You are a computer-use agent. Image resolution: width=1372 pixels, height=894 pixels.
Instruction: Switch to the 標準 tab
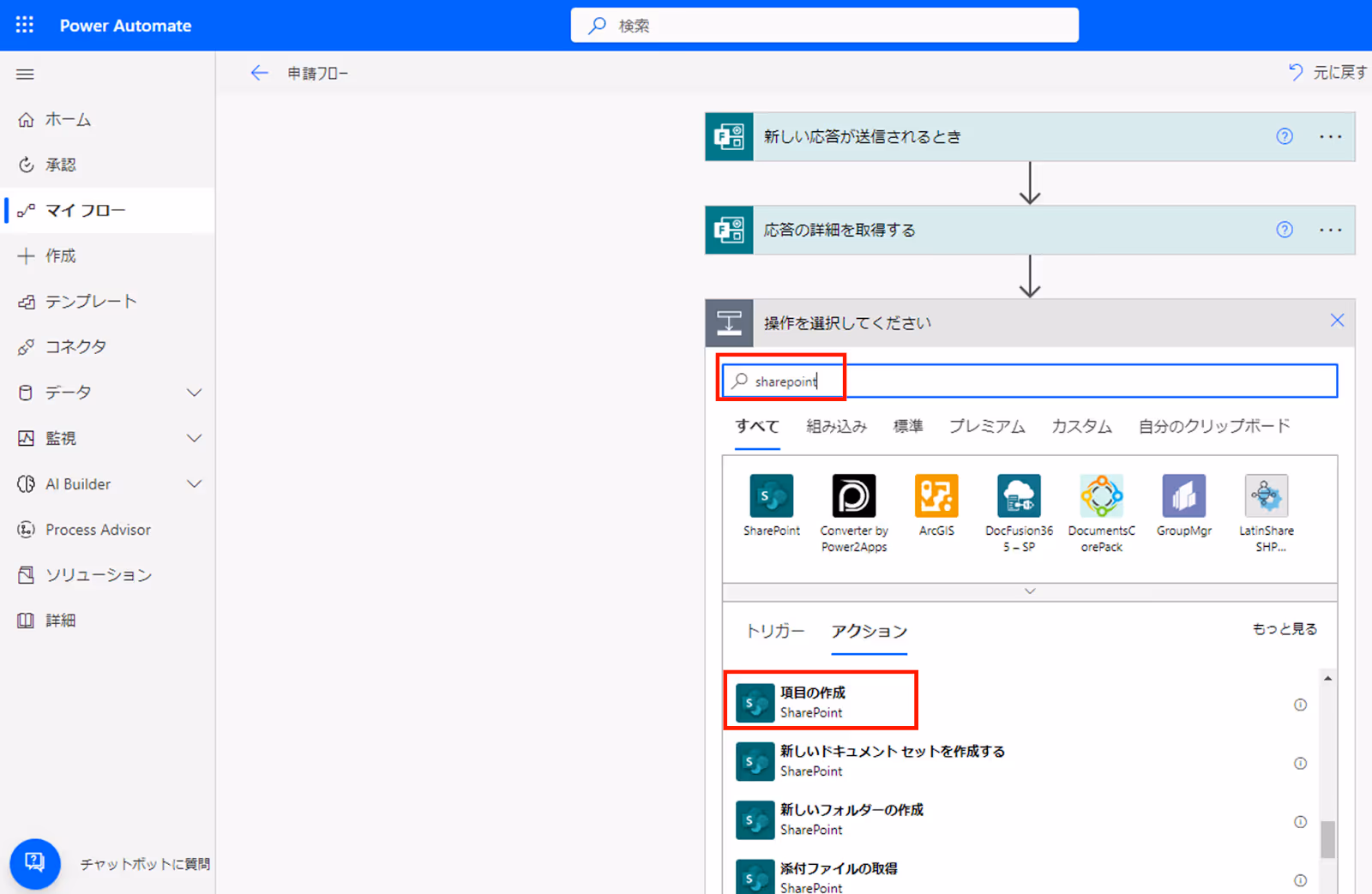[x=908, y=426]
